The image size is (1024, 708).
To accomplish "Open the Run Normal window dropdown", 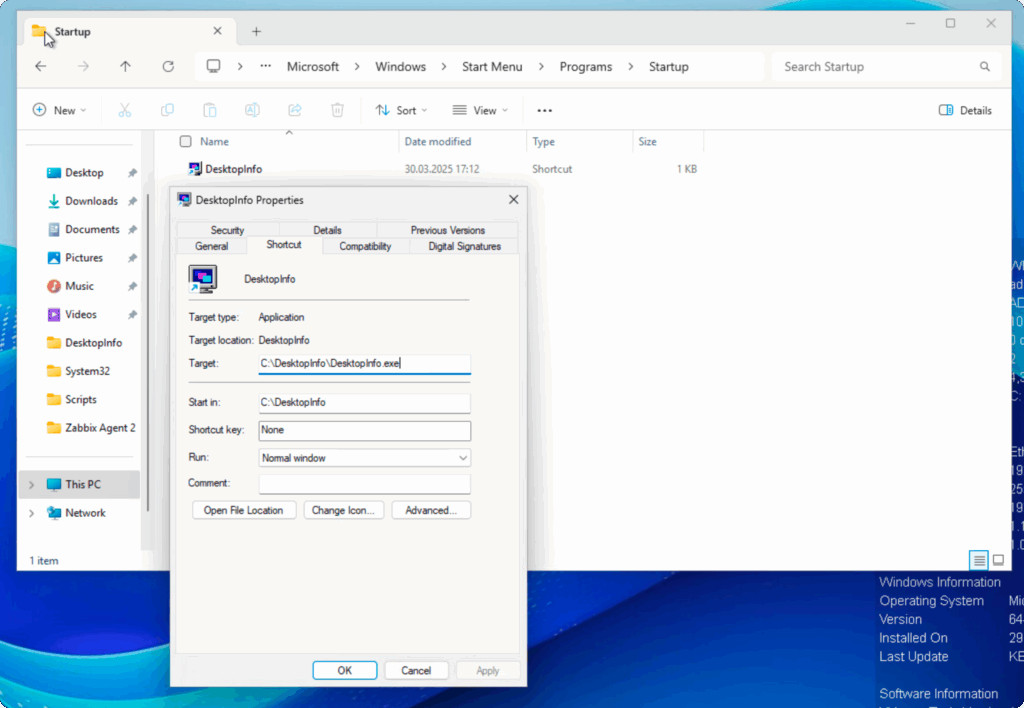I will click(364, 458).
